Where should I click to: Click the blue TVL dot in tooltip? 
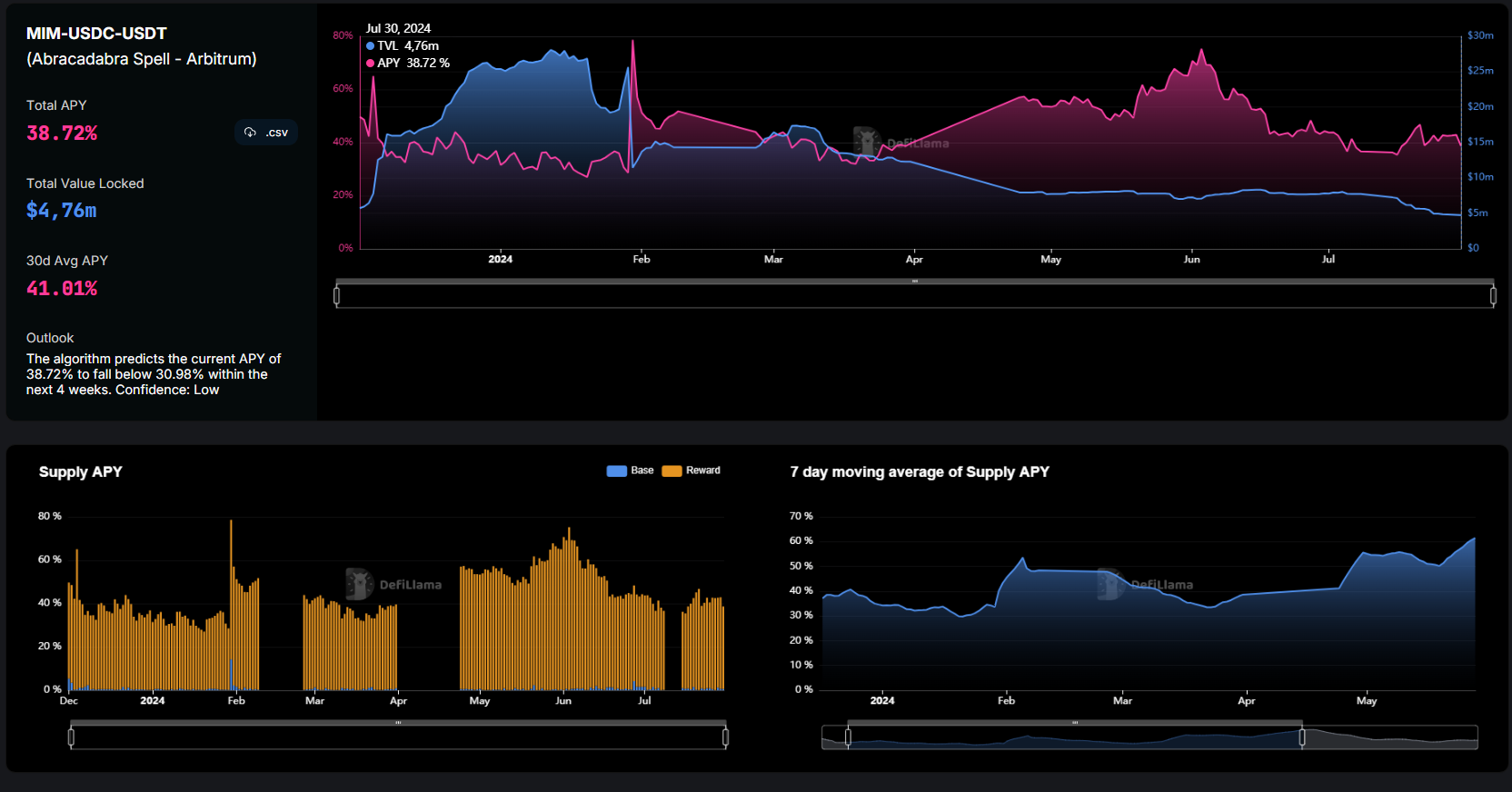pos(370,46)
